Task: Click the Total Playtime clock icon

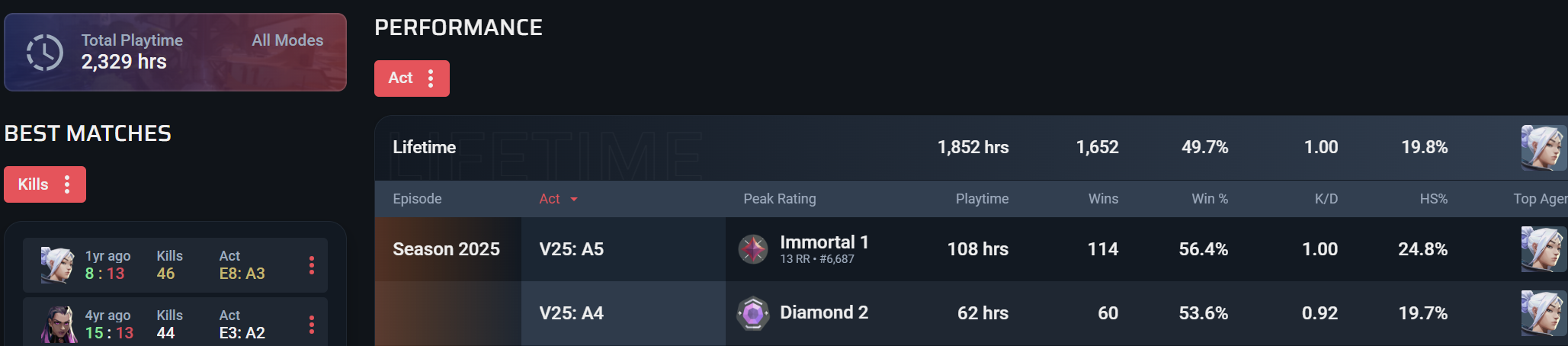Action: click(x=45, y=53)
